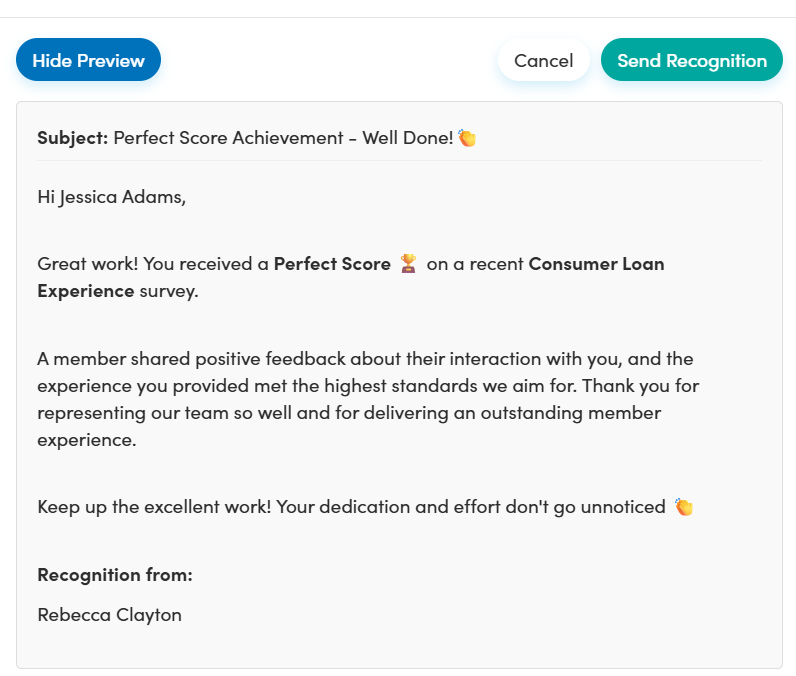Viewport: 796px width, 676px height.
Task: Click the Hide Preview button
Action: [x=88, y=60]
